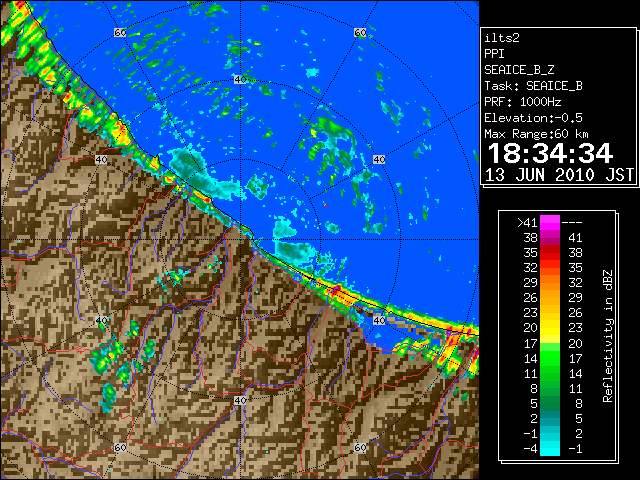This screenshot has width=640, height=480.
Task: Click the 40 km ring label due north
Action: (240, 79)
